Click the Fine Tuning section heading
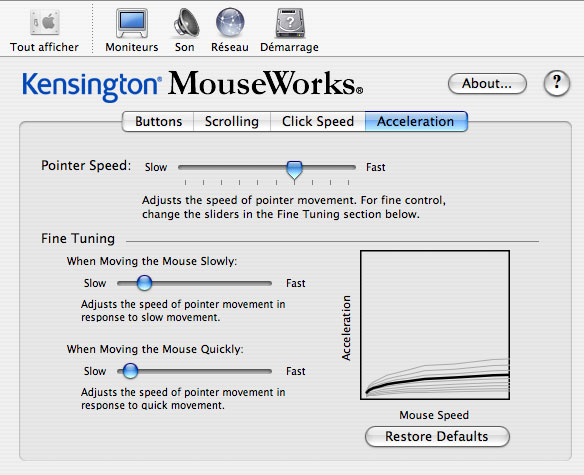The width and height of the screenshot is (584, 475). (78, 238)
